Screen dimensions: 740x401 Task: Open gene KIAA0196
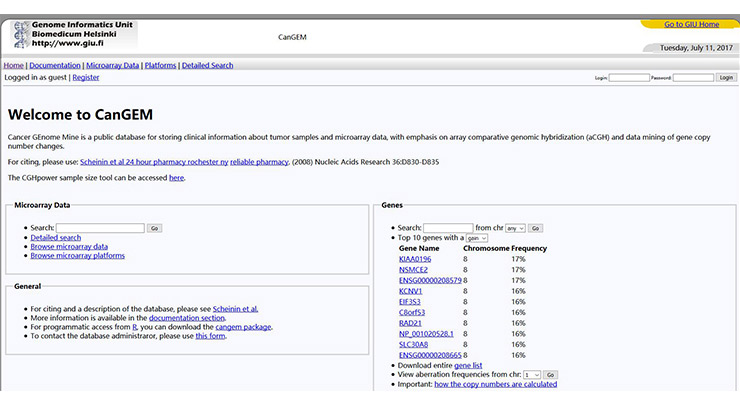point(415,259)
